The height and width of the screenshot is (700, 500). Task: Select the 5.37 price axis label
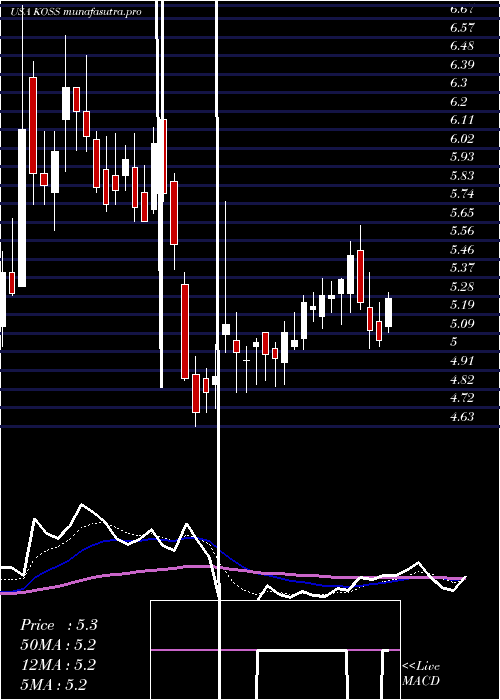click(x=462, y=268)
